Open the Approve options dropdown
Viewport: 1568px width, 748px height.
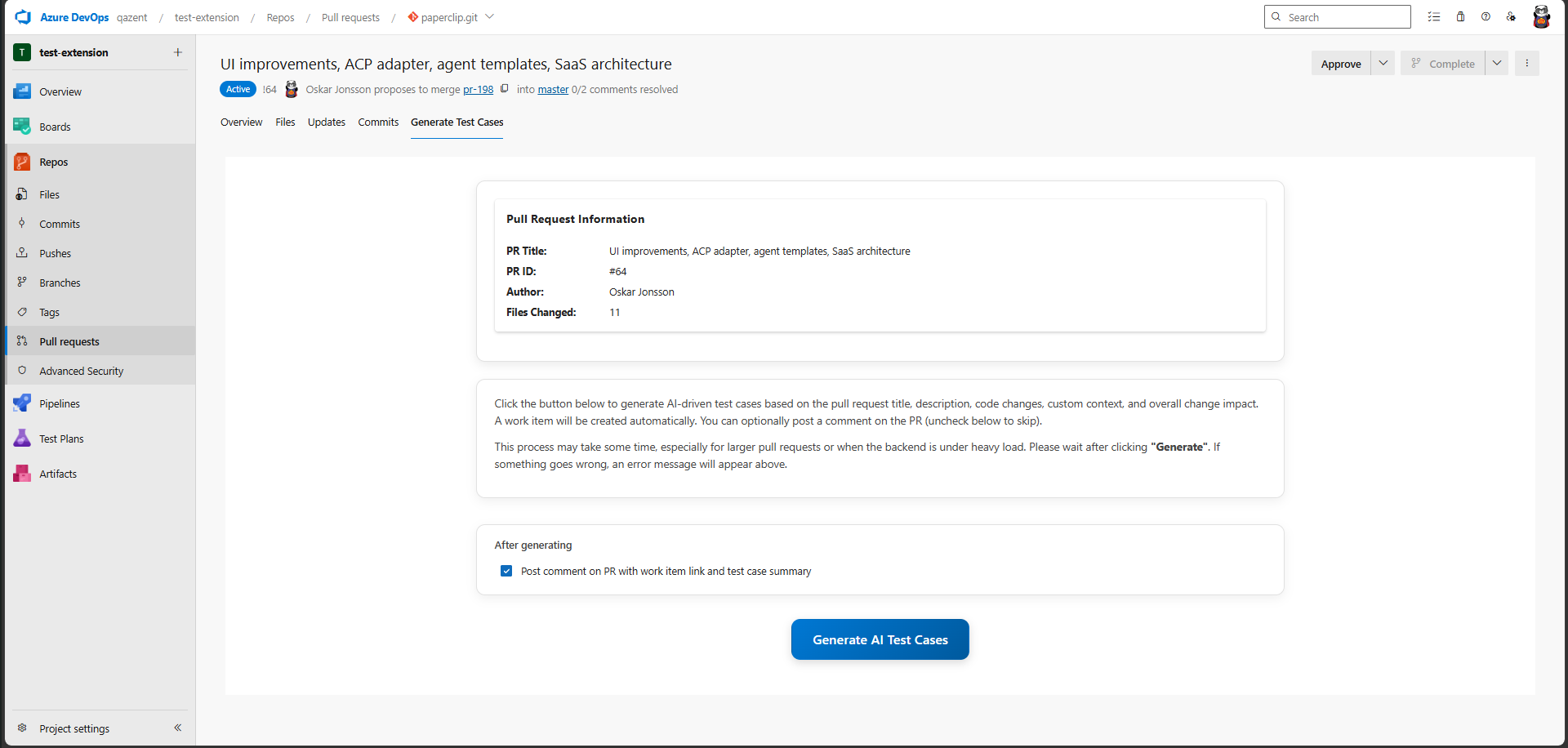1383,63
